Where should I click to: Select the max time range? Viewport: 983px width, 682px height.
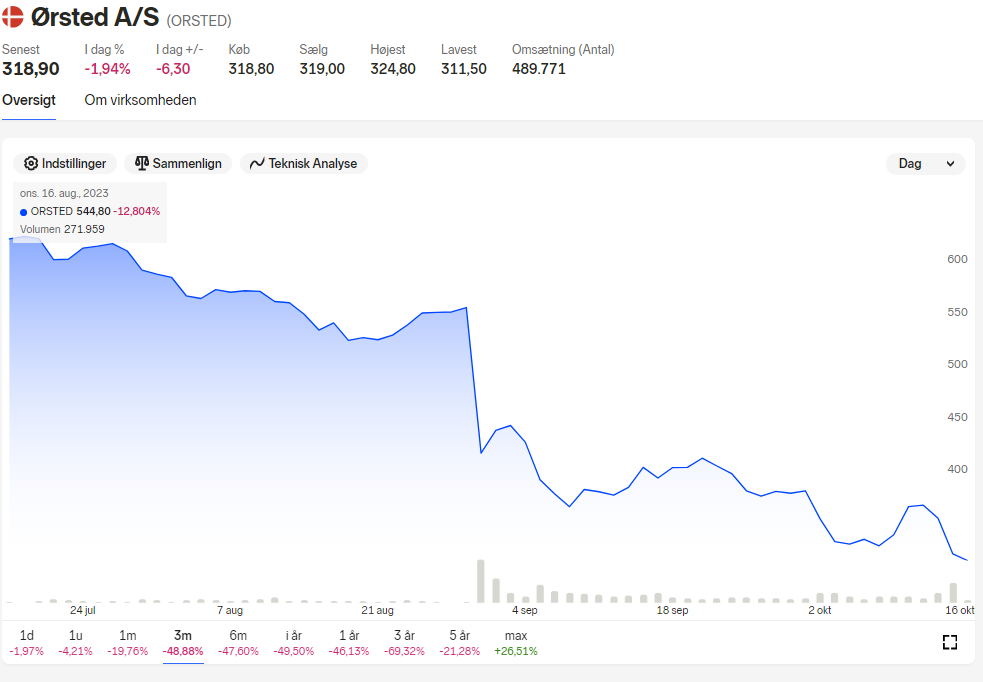(516, 643)
